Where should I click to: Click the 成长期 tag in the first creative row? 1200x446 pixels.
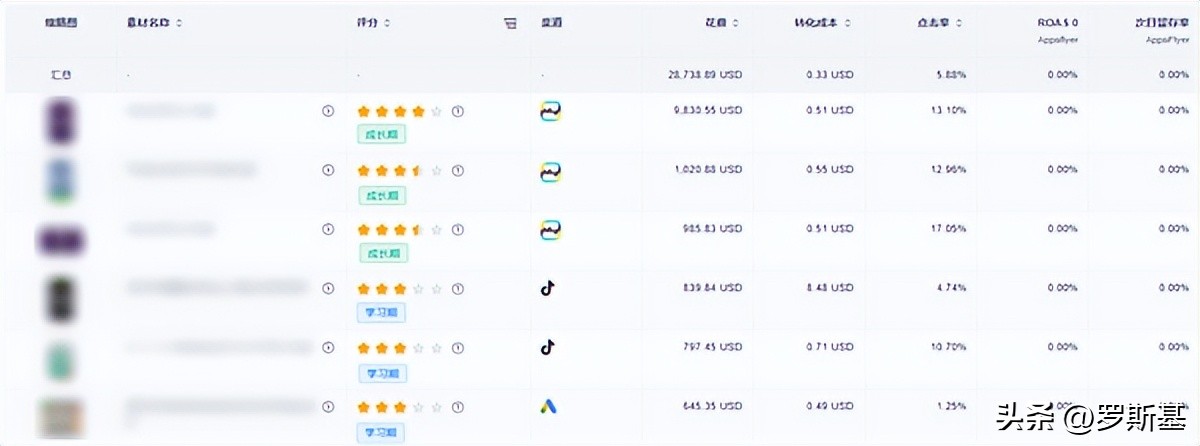click(382, 135)
